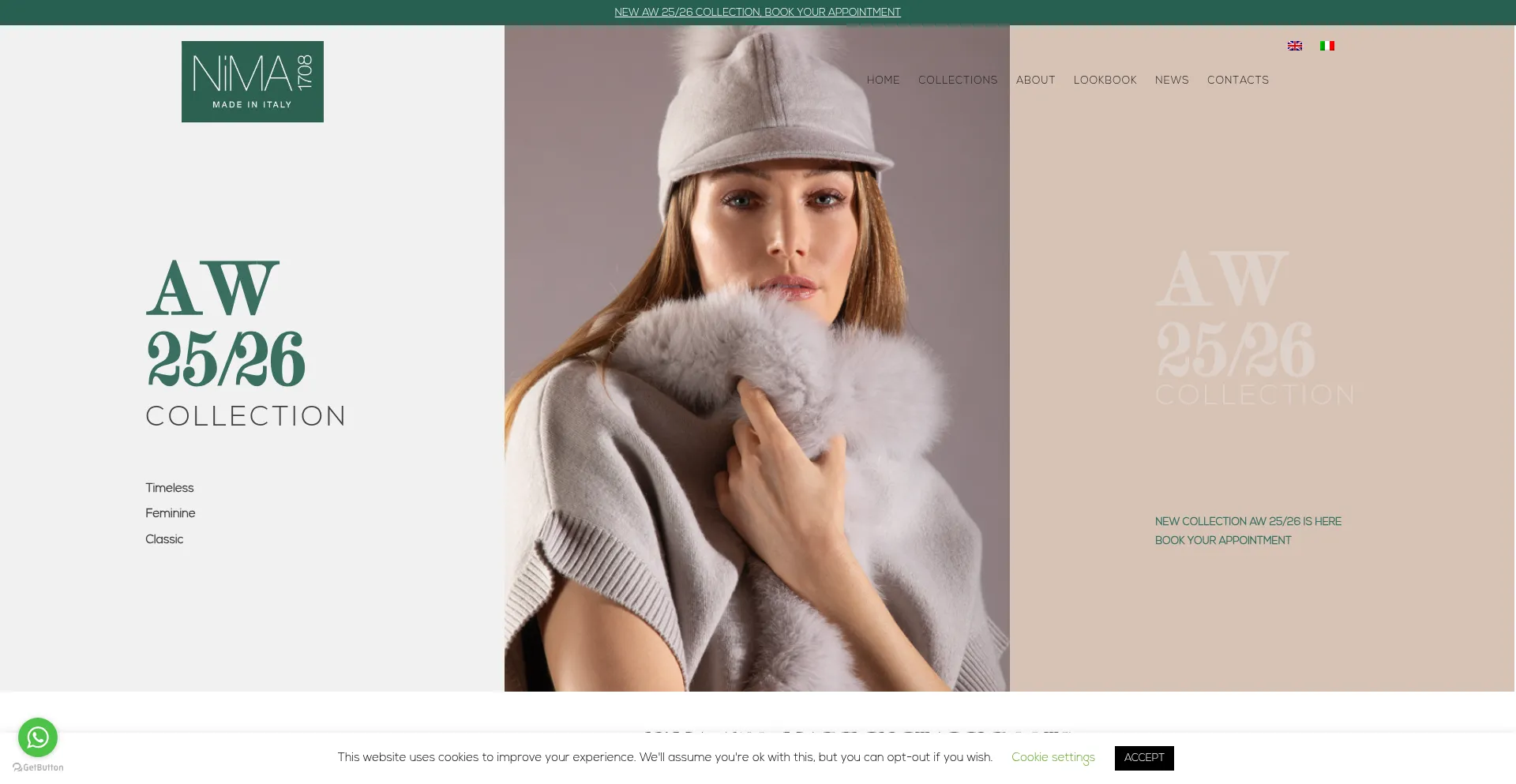Image resolution: width=1516 pixels, height=784 pixels.
Task: Navigate to the ABOUT page
Action: coord(1035,80)
